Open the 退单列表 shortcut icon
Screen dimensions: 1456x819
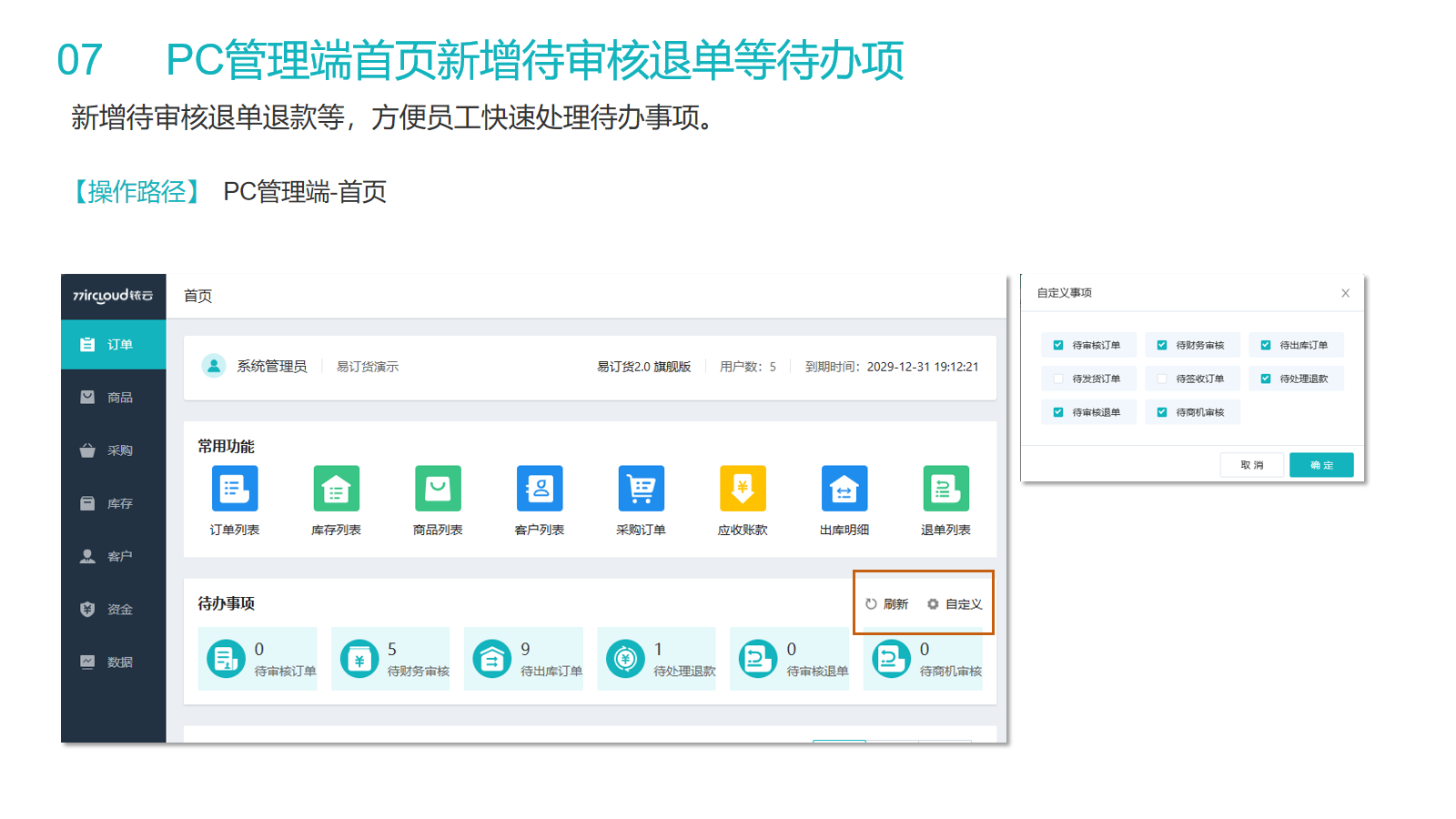946,489
